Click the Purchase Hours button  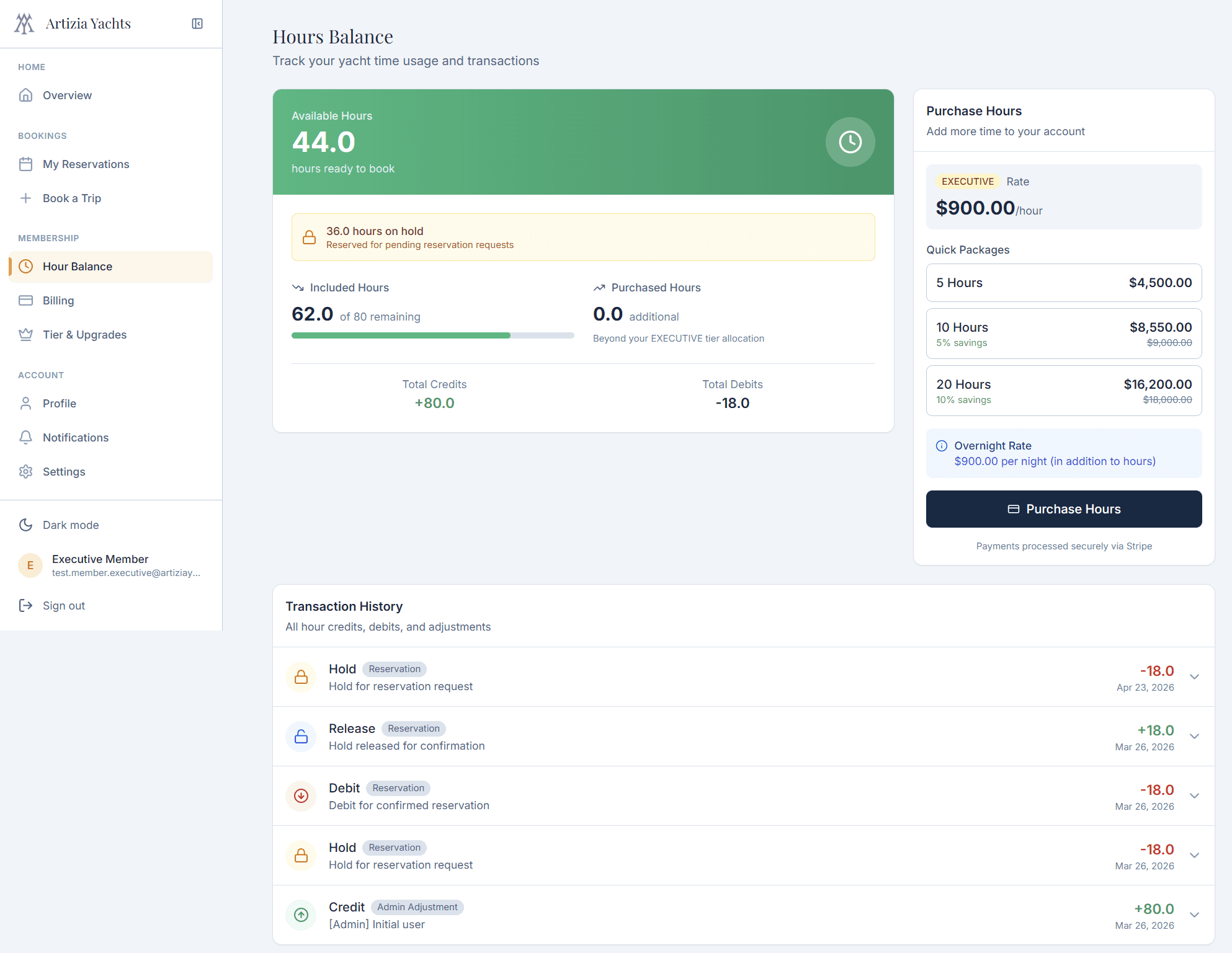(1063, 508)
